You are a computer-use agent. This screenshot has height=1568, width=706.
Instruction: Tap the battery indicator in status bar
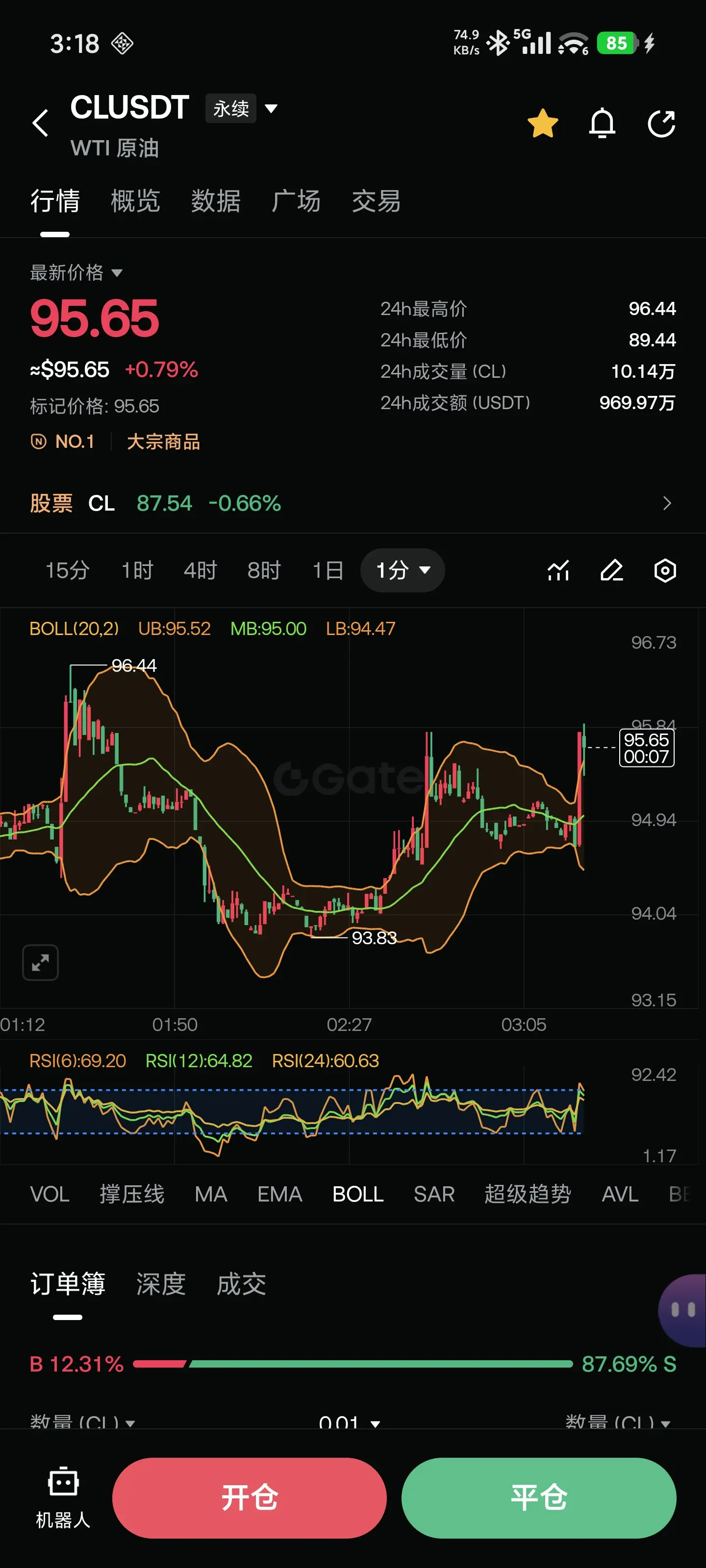[x=618, y=43]
